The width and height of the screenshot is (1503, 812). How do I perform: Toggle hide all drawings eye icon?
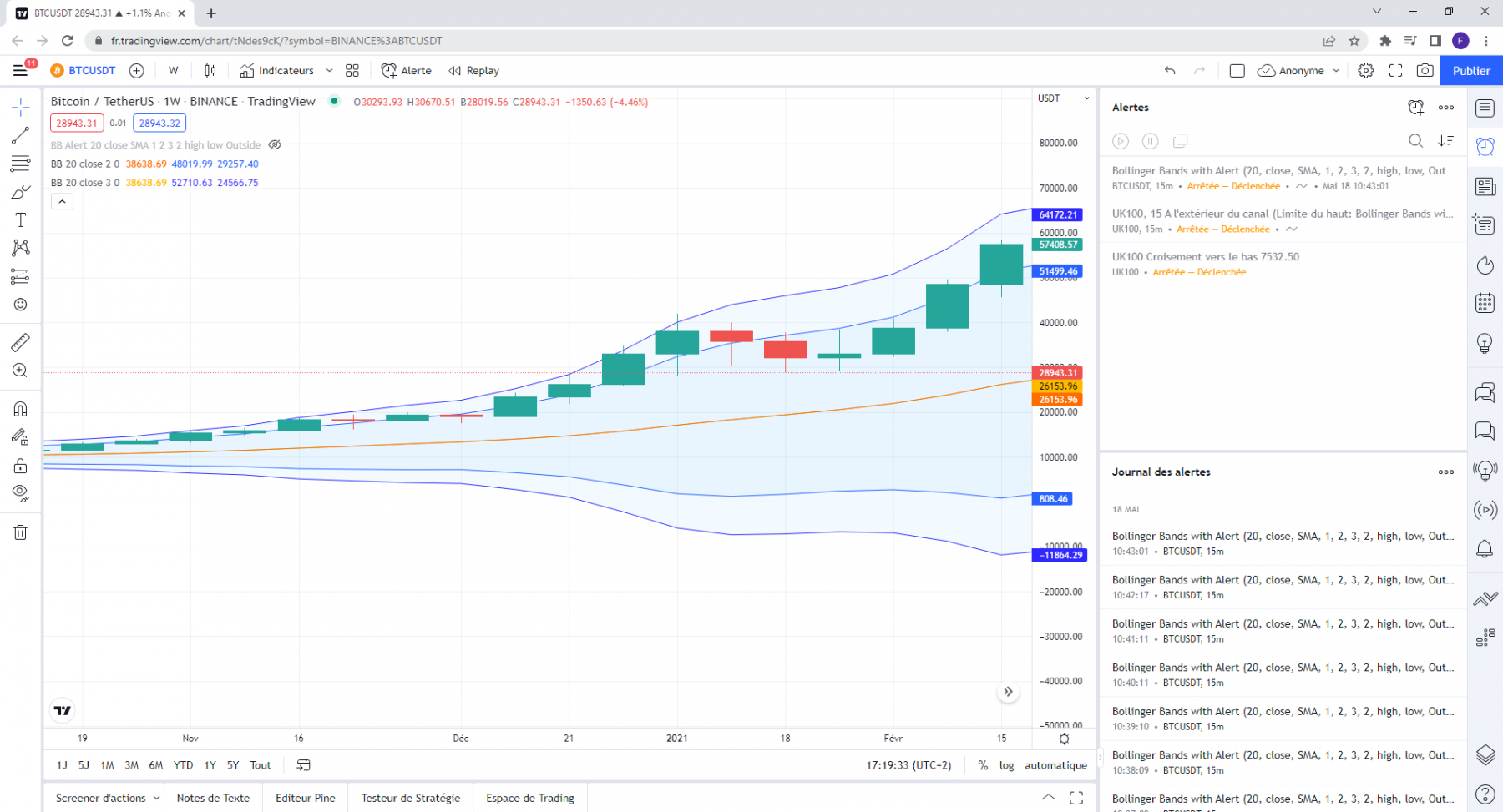[x=21, y=493]
